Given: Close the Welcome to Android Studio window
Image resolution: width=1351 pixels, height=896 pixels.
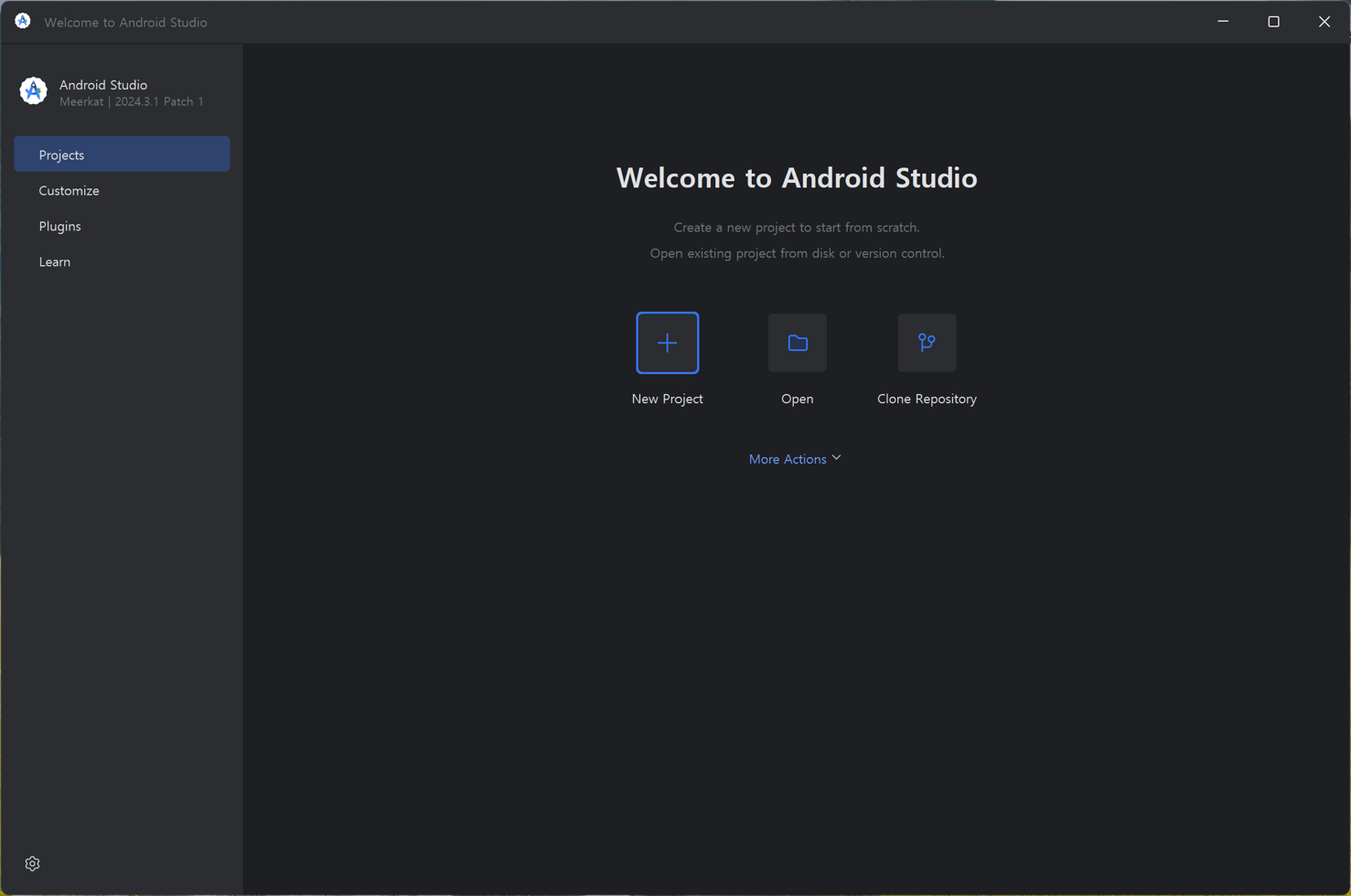Looking at the screenshot, I should [1324, 21].
